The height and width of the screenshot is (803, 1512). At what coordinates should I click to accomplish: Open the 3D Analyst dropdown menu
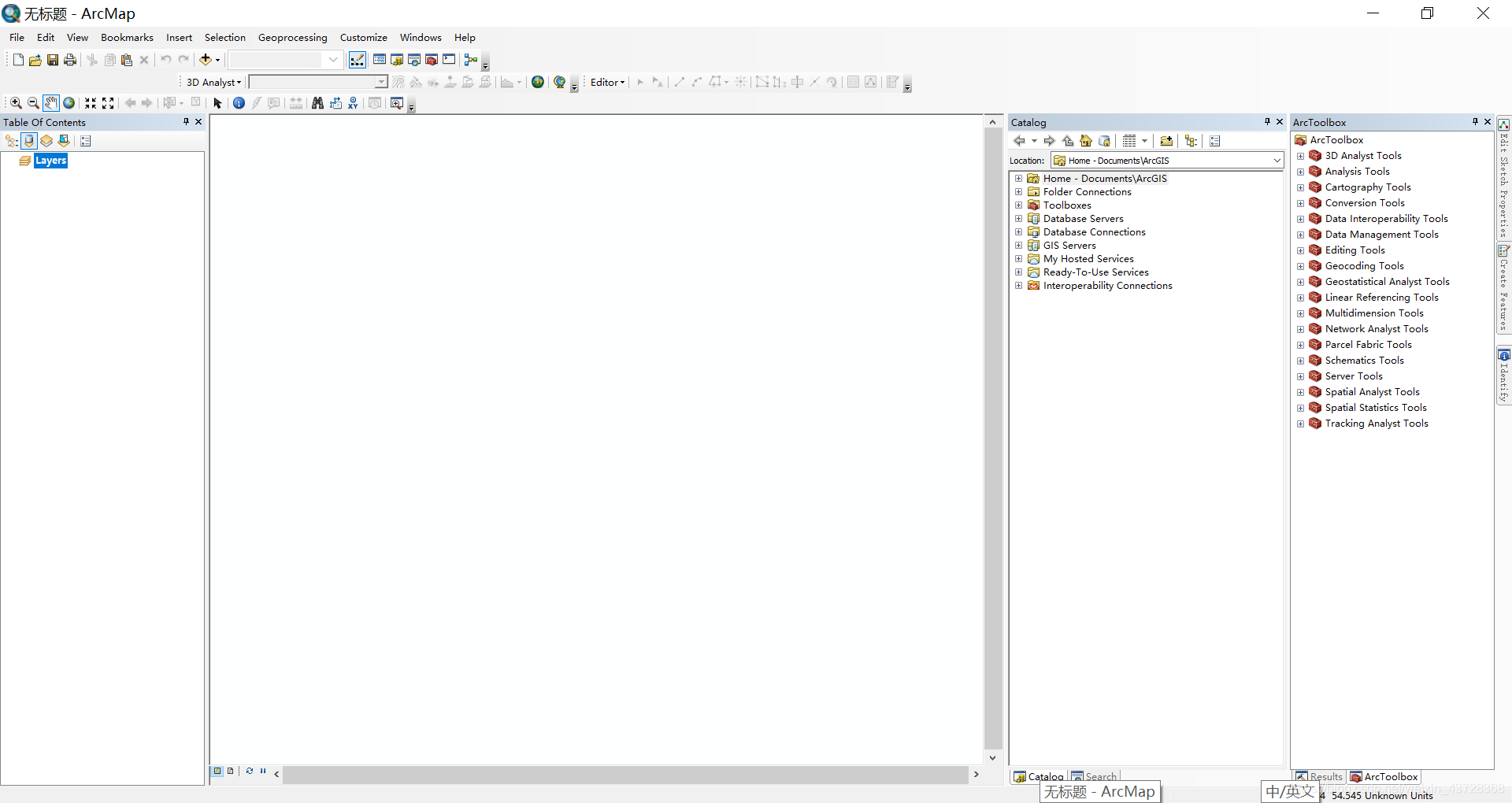click(x=213, y=82)
